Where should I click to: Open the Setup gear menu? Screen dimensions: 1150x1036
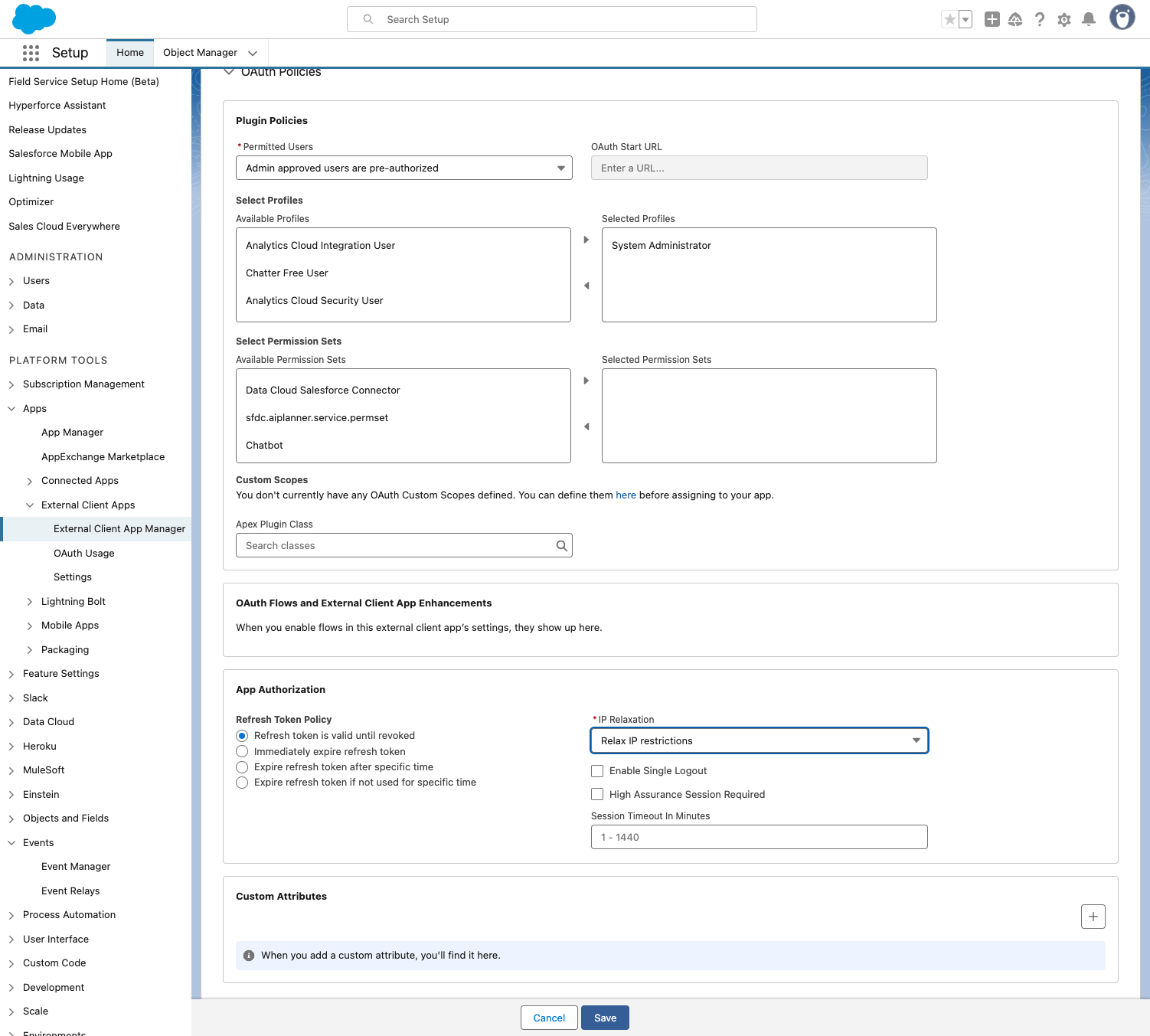(1063, 19)
